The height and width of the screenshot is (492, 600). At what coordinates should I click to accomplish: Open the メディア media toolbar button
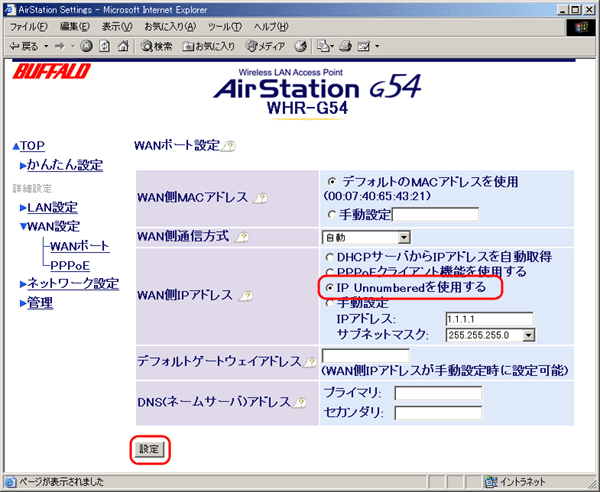click(265, 47)
